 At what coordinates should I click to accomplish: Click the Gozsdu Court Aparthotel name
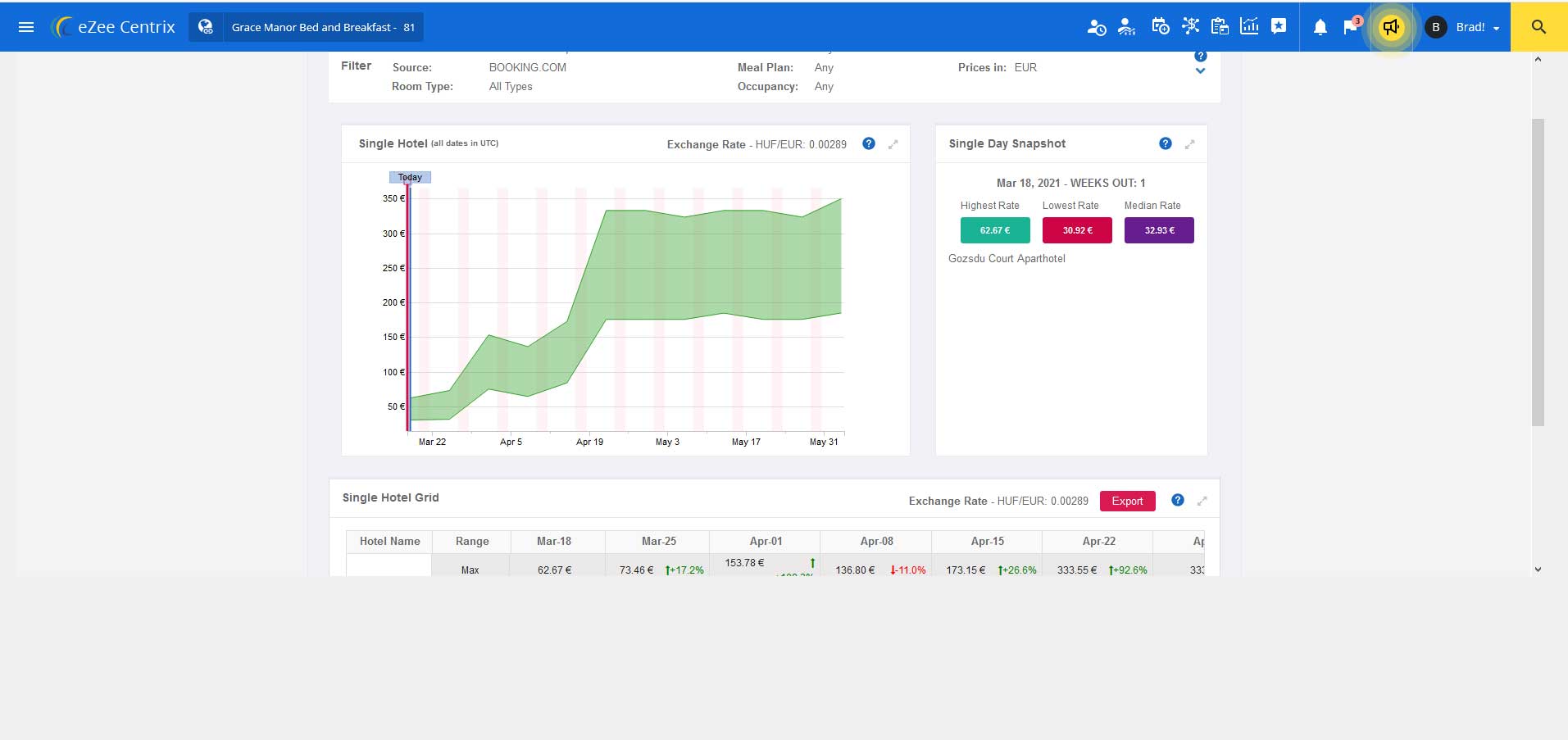pos(1007,258)
